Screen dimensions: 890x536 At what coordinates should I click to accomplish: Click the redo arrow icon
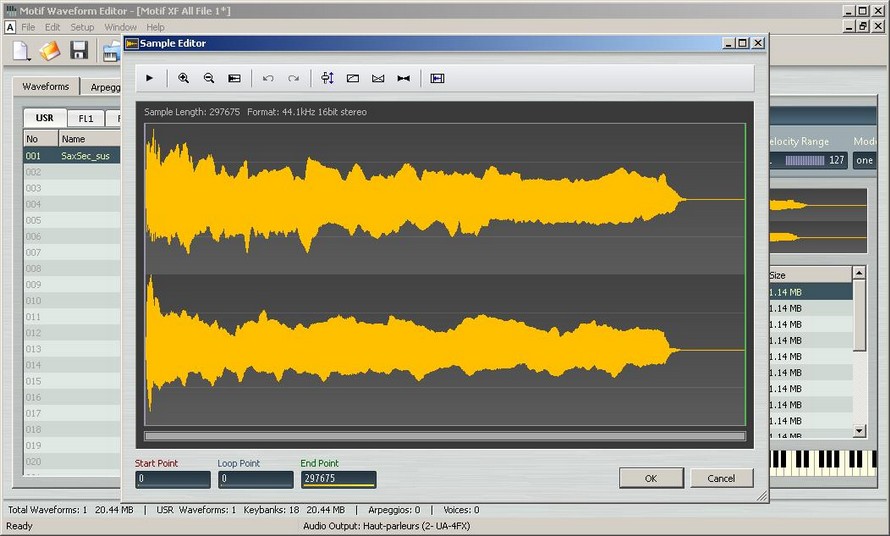293,78
